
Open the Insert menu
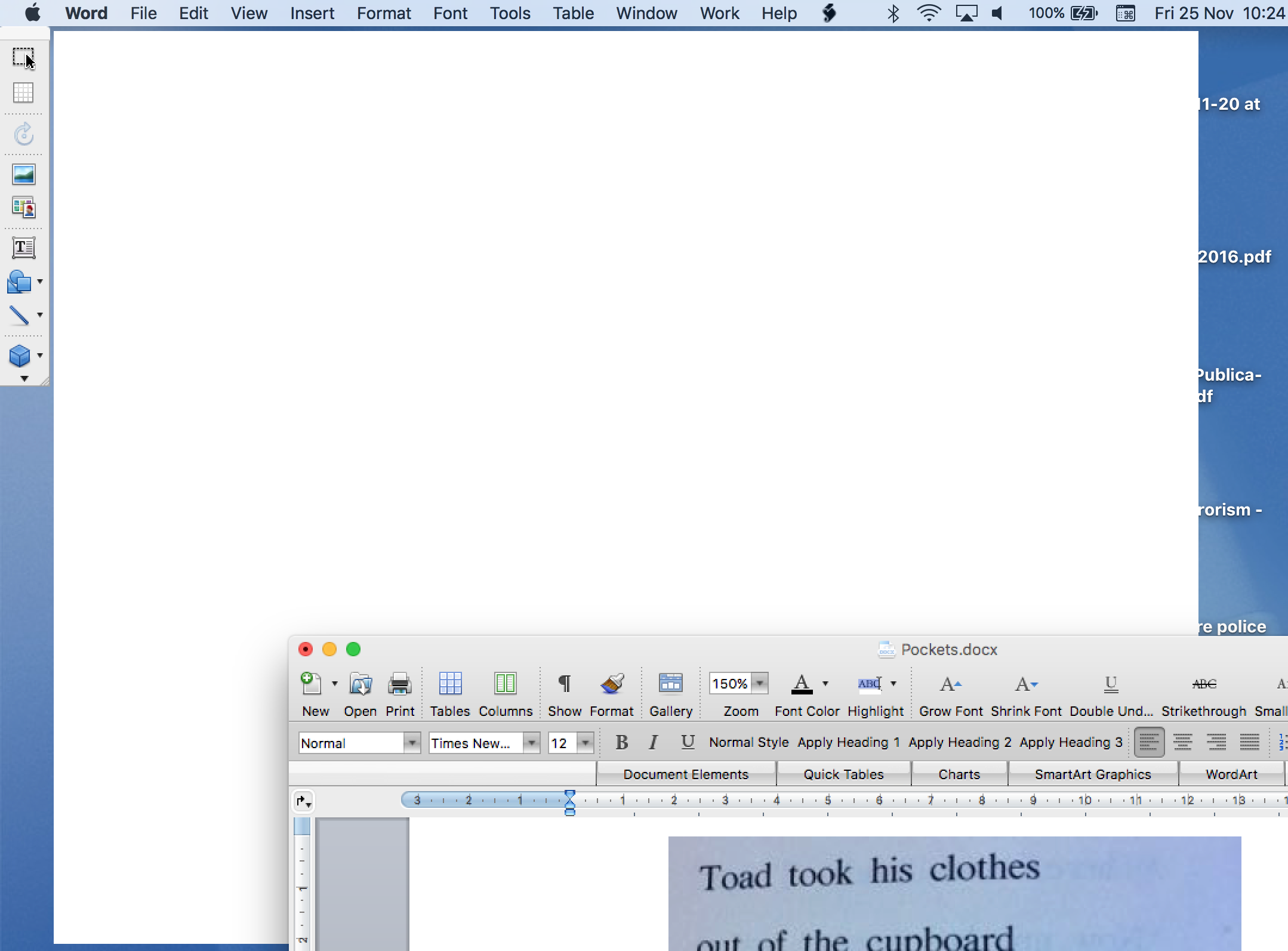point(312,13)
